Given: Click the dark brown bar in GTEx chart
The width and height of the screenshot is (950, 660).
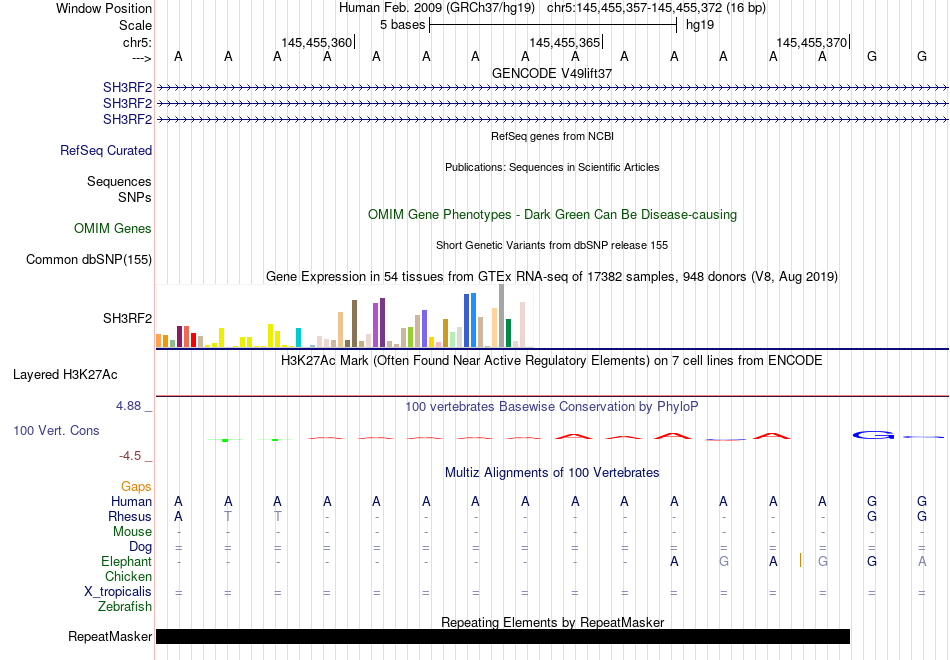Looking at the screenshot, I should tap(354, 324).
